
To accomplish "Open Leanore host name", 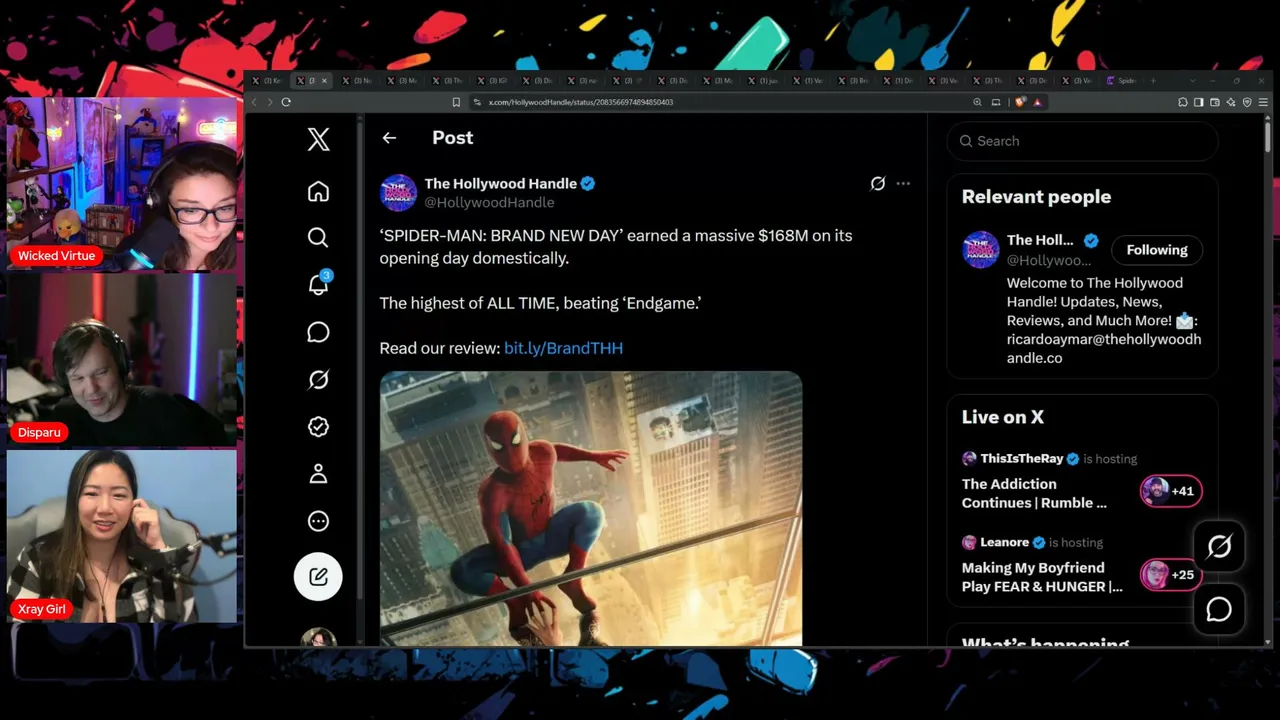I will coord(1004,542).
